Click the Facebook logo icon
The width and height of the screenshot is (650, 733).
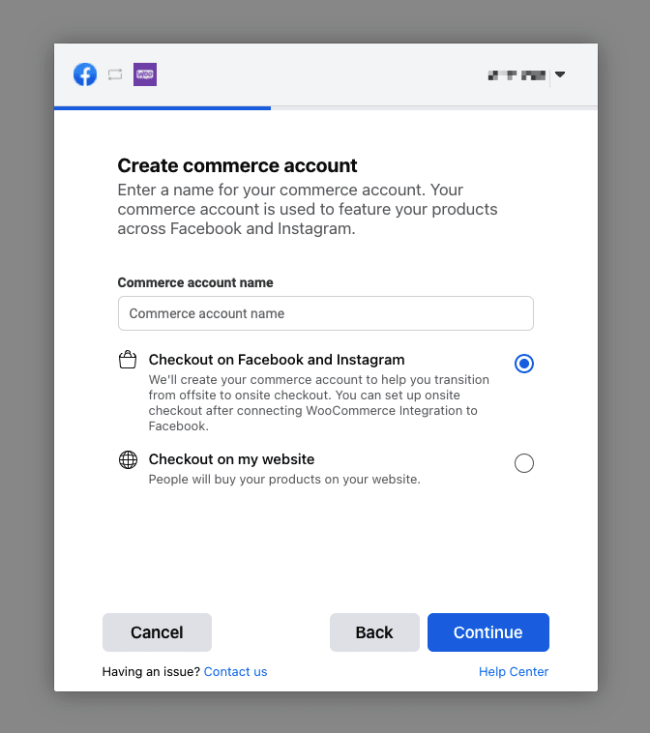click(x=85, y=74)
